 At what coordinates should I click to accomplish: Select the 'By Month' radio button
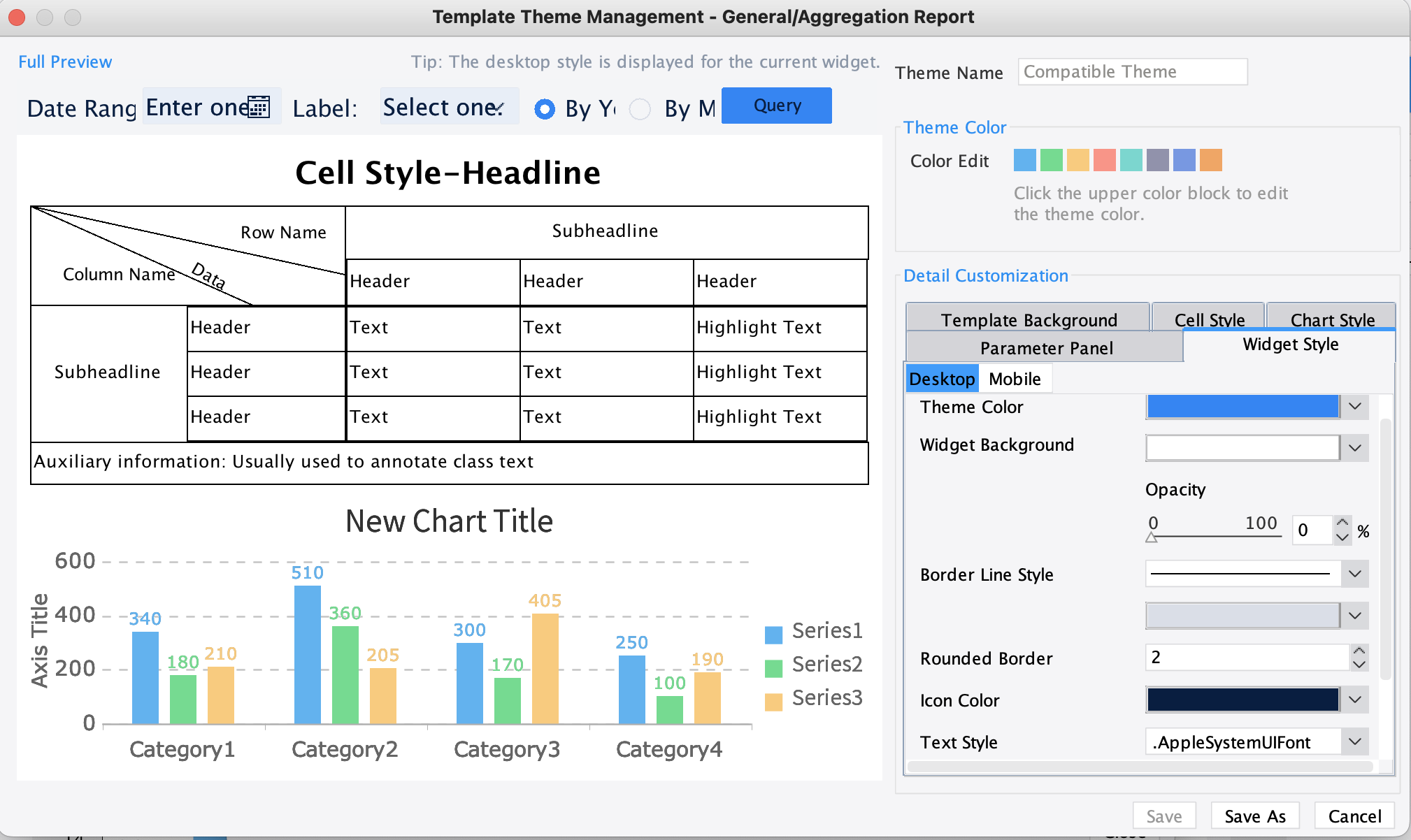(640, 109)
